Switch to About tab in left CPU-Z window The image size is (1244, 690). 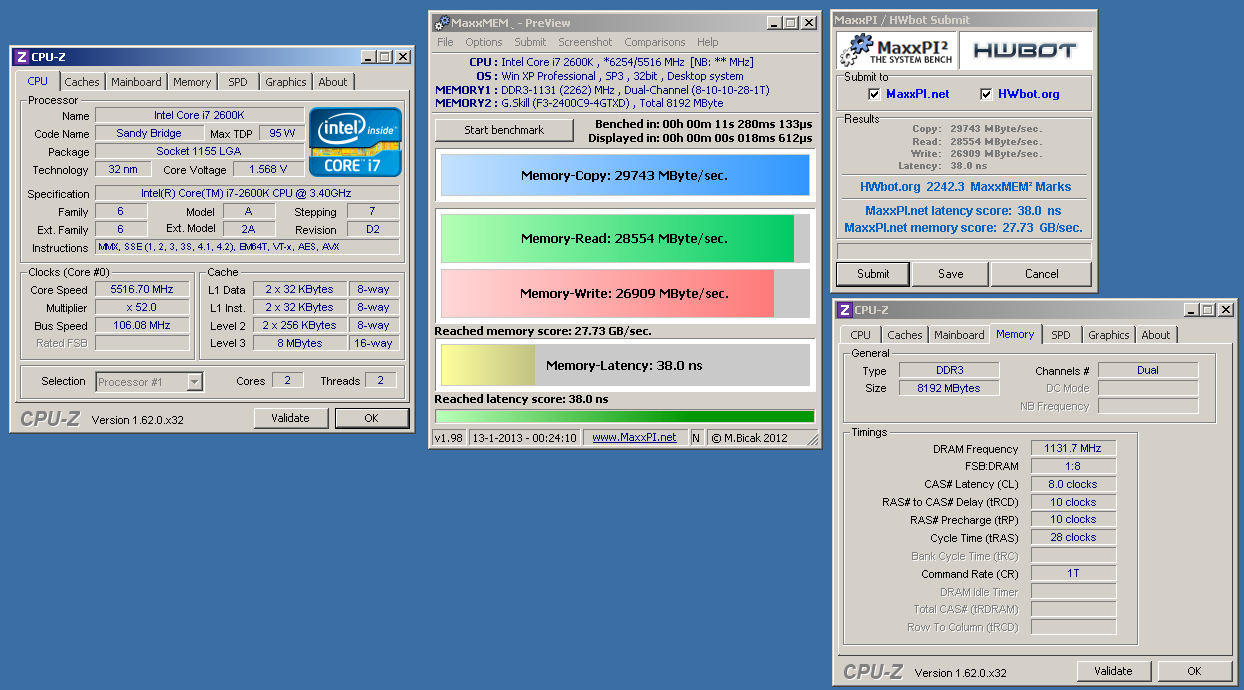tap(333, 82)
